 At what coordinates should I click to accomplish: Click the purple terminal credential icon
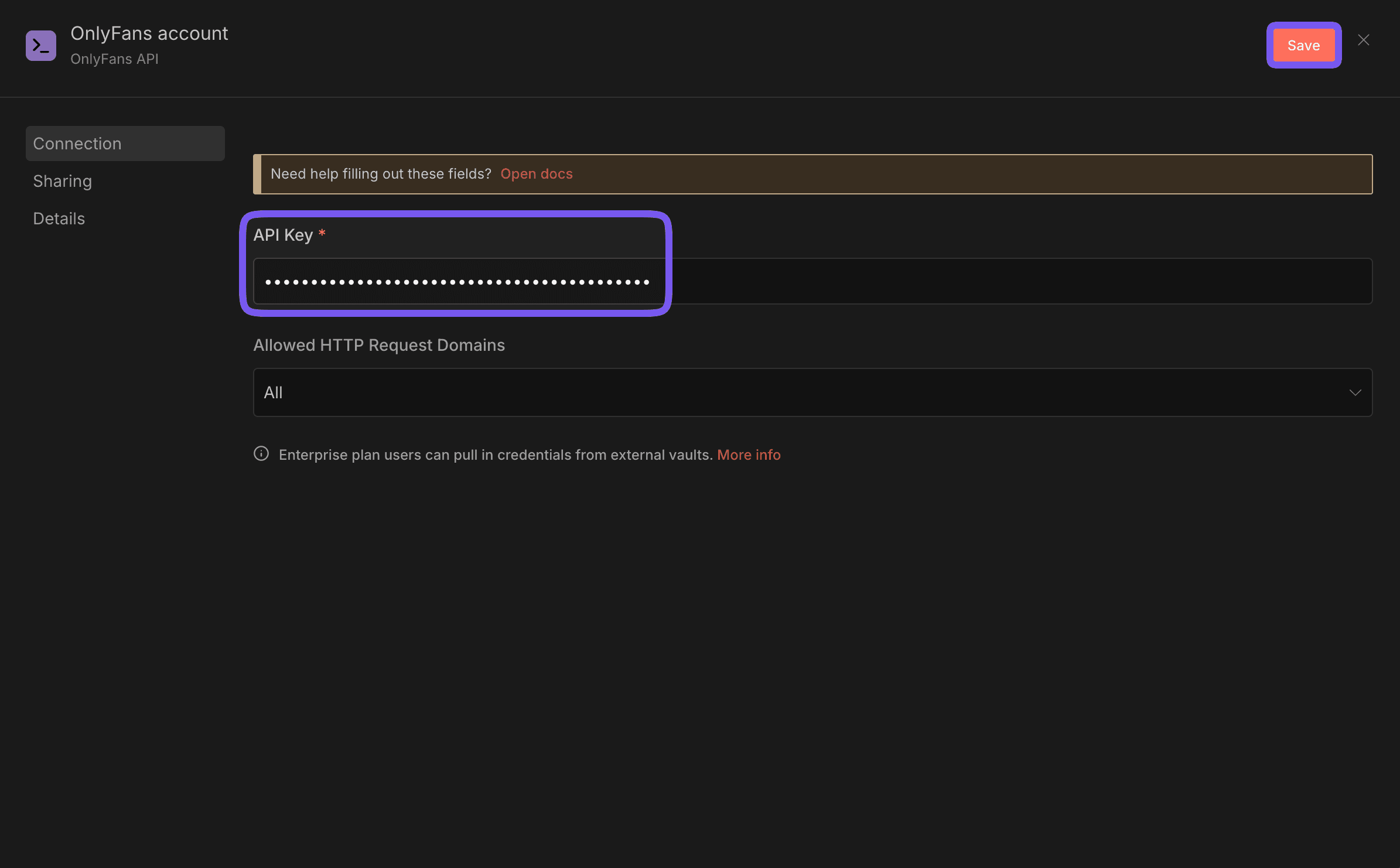click(x=41, y=46)
